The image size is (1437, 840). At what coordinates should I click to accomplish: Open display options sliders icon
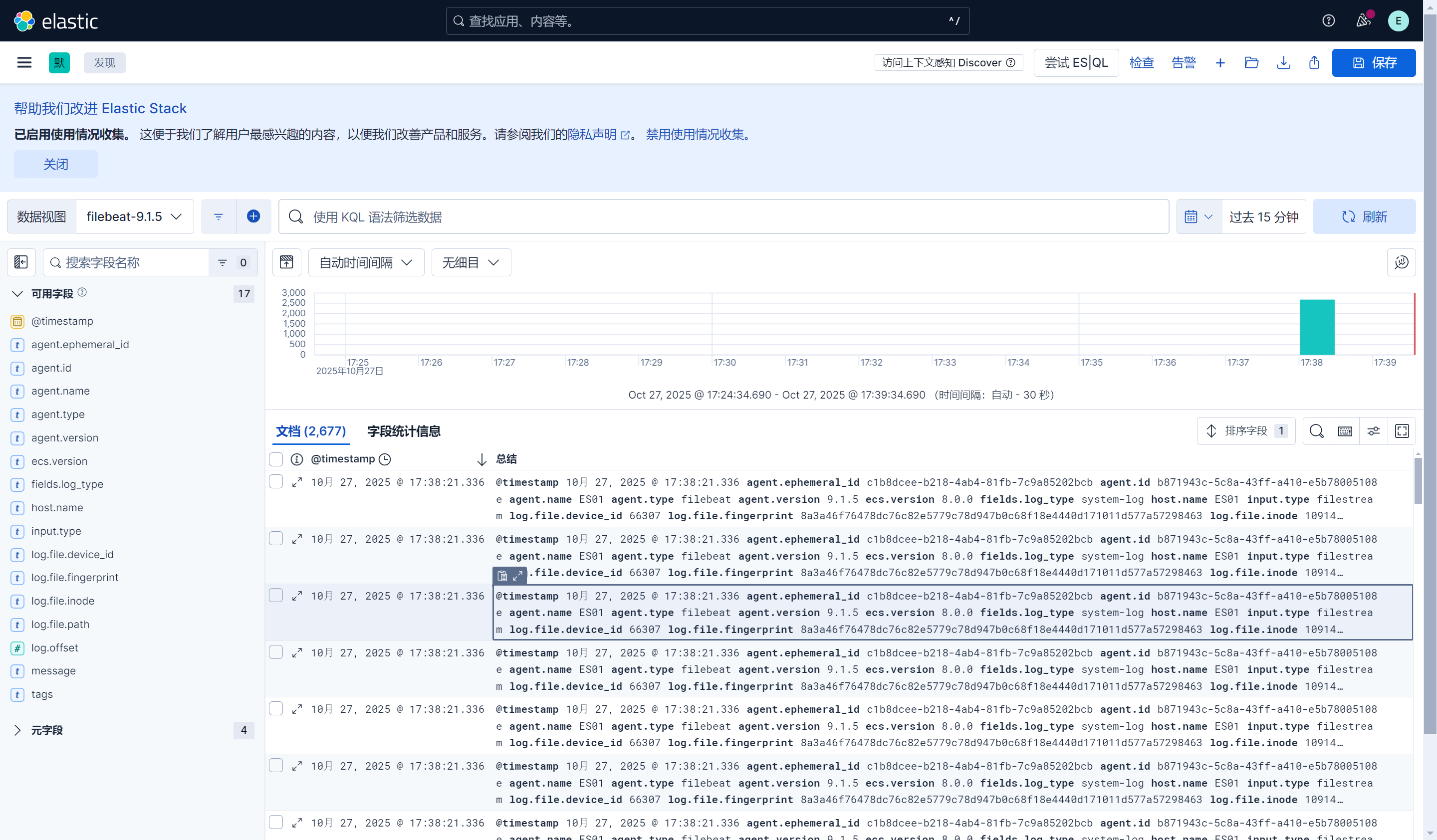point(1373,431)
